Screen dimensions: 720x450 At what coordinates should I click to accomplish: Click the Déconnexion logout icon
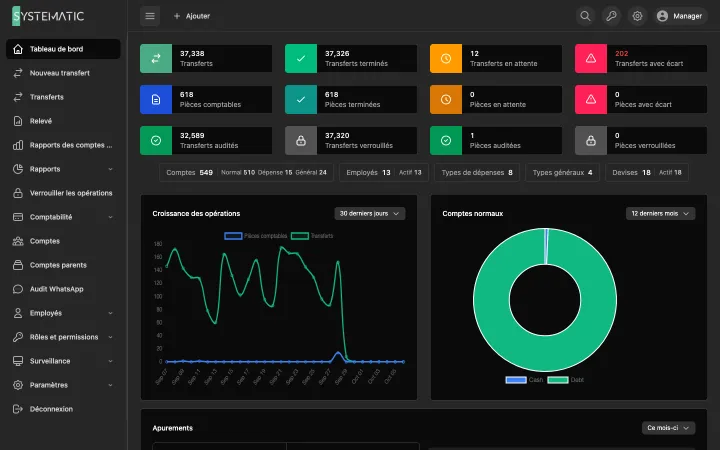(18, 409)
